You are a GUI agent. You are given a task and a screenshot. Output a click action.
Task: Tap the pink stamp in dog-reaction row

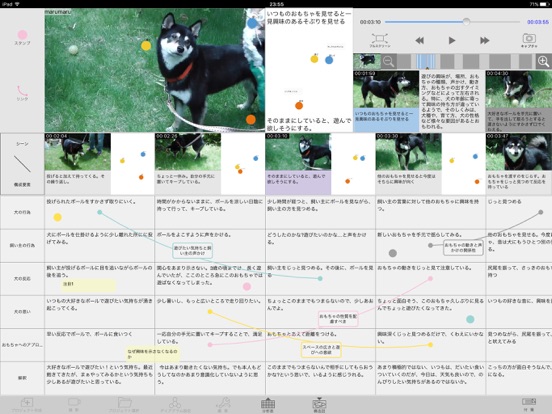[247, 287]
